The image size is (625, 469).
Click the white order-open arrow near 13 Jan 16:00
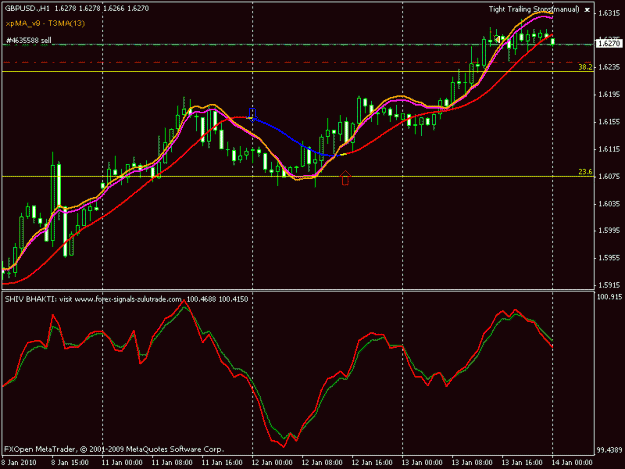(x=497, y=39)
